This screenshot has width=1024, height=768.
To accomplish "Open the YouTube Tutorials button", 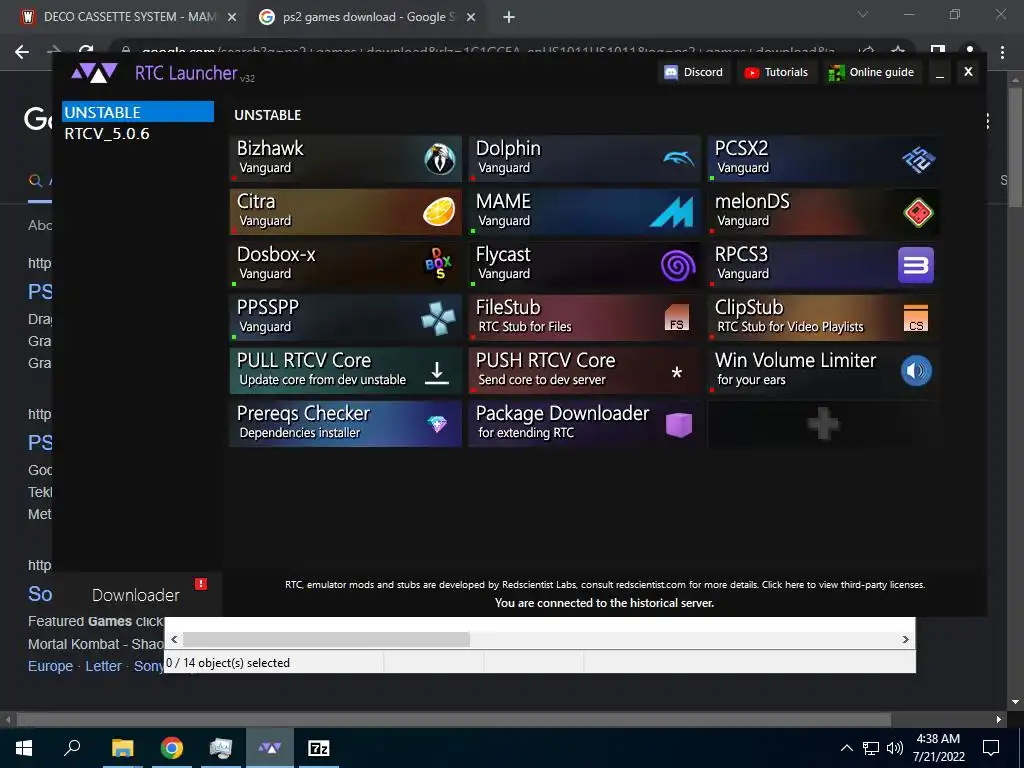I will click(x=776, y=72).
